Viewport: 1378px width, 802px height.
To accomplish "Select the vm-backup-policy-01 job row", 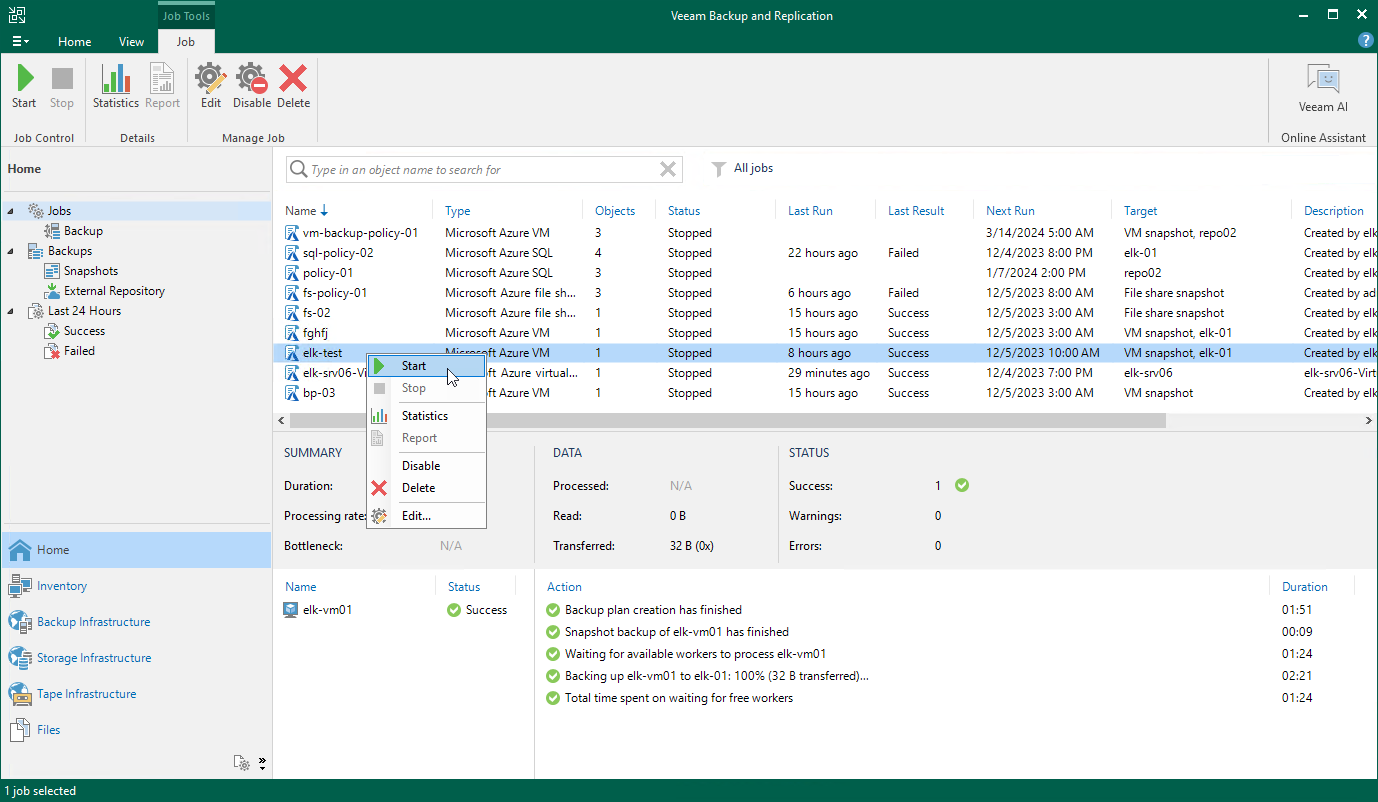I will click(x=825, y=233).
